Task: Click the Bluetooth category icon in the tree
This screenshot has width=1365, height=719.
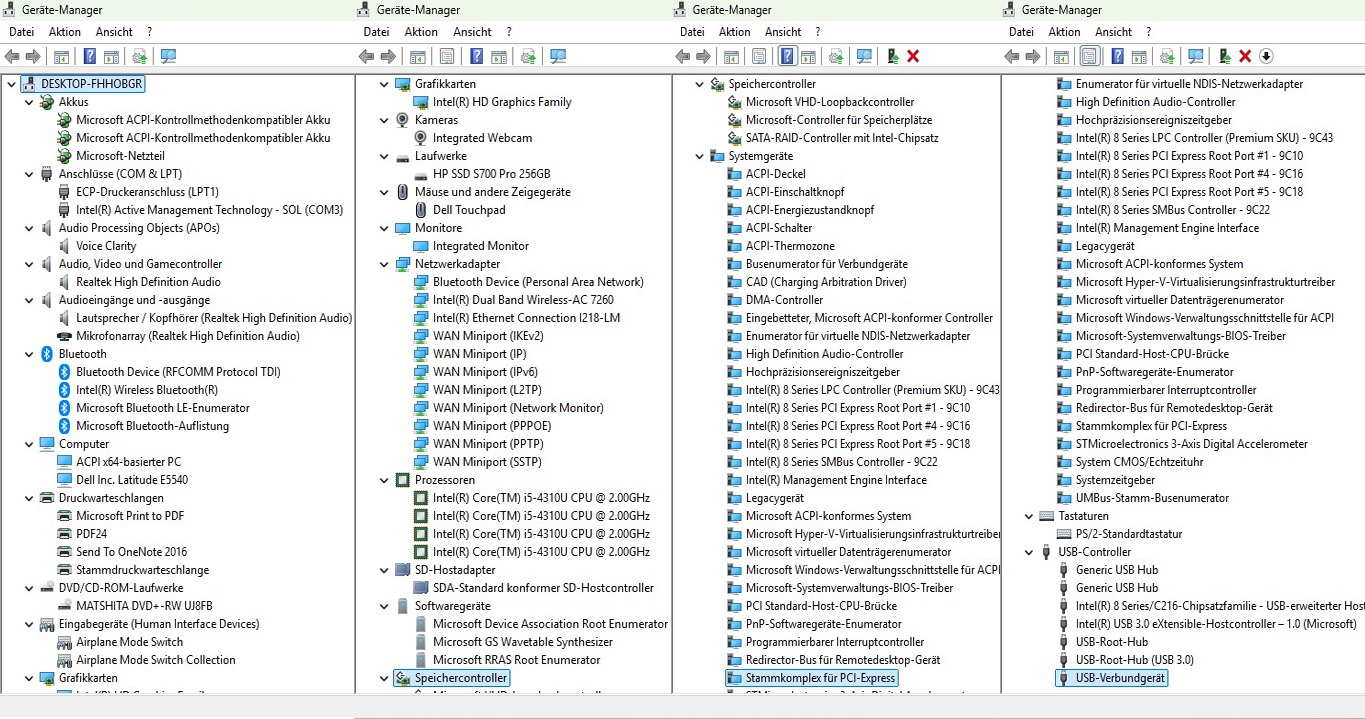Action: point(47,354)
